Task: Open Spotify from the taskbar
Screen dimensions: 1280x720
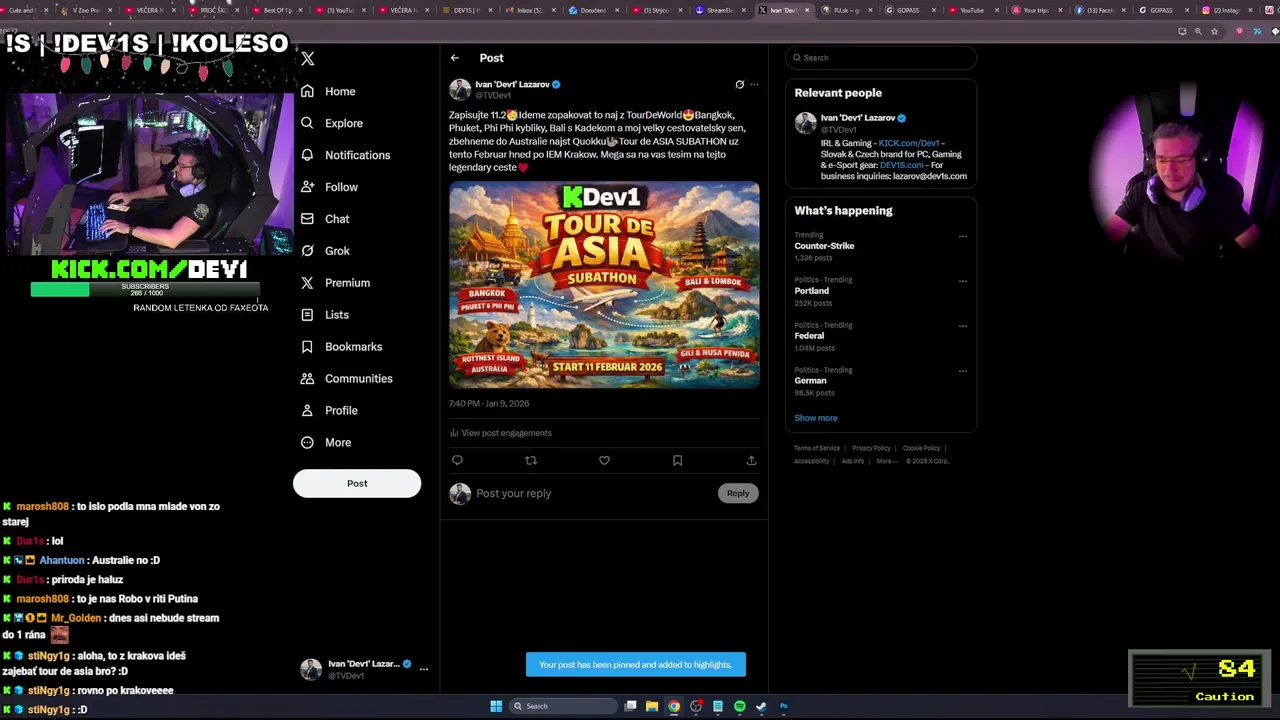Action: coord(739,706)
